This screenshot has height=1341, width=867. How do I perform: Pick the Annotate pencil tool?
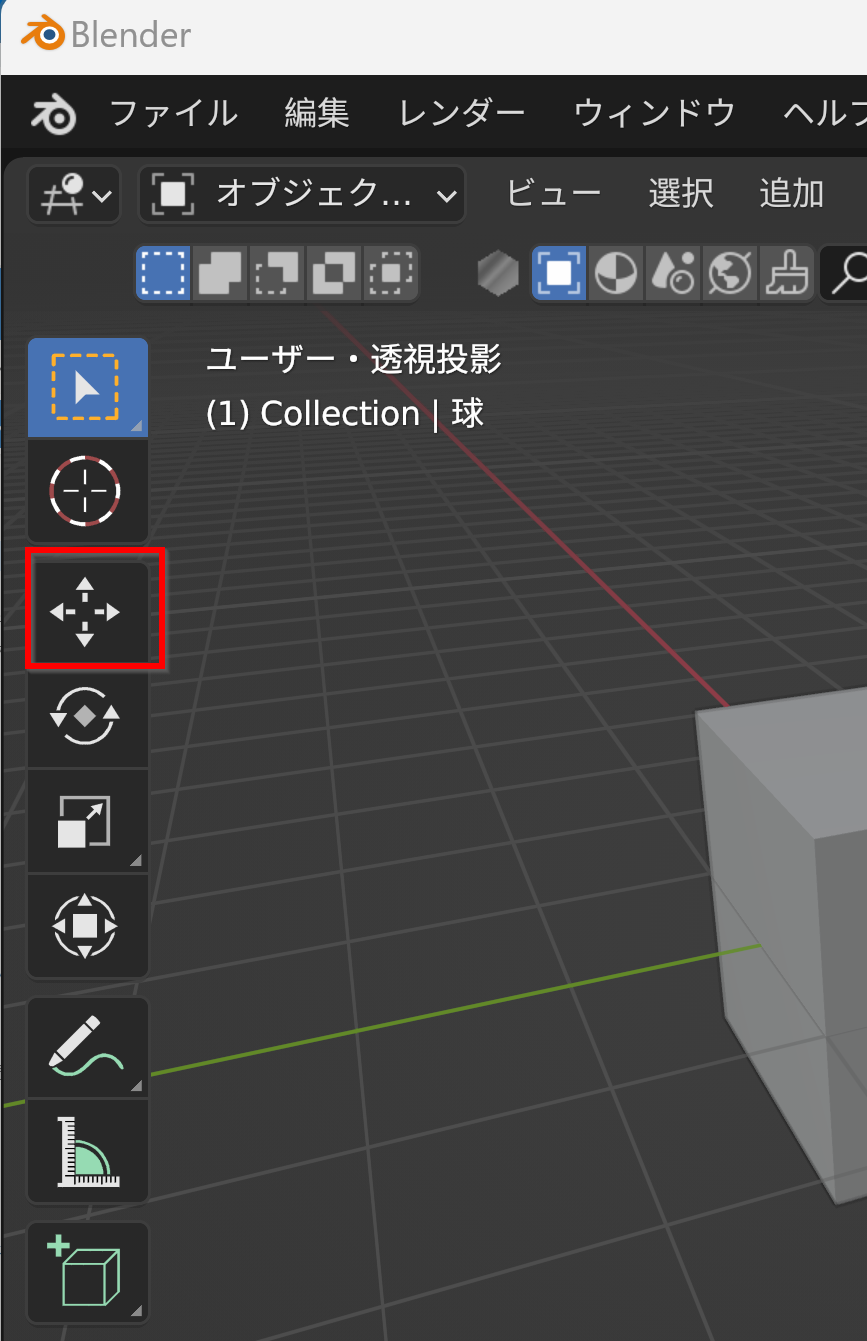86,1046
